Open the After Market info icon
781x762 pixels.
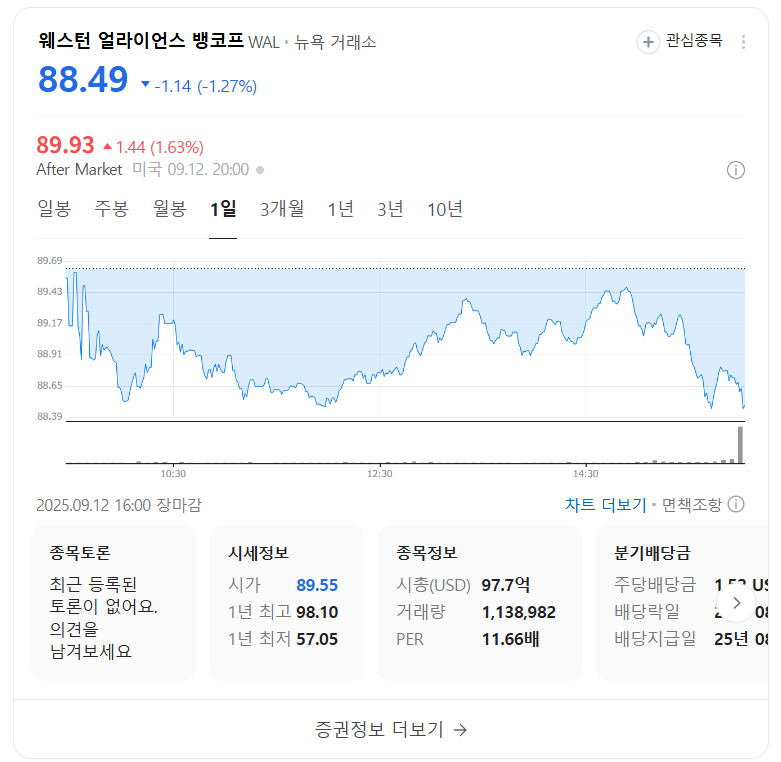pyautogui.click(x=735, y=170)
